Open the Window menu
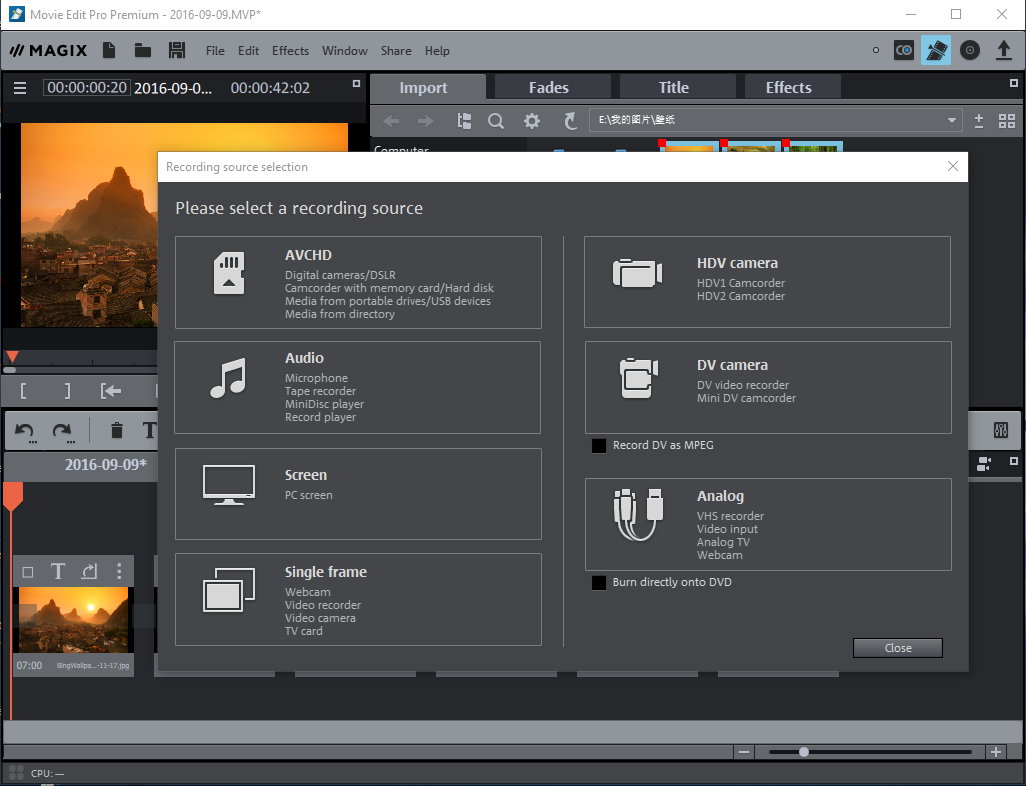 (344, 50)
